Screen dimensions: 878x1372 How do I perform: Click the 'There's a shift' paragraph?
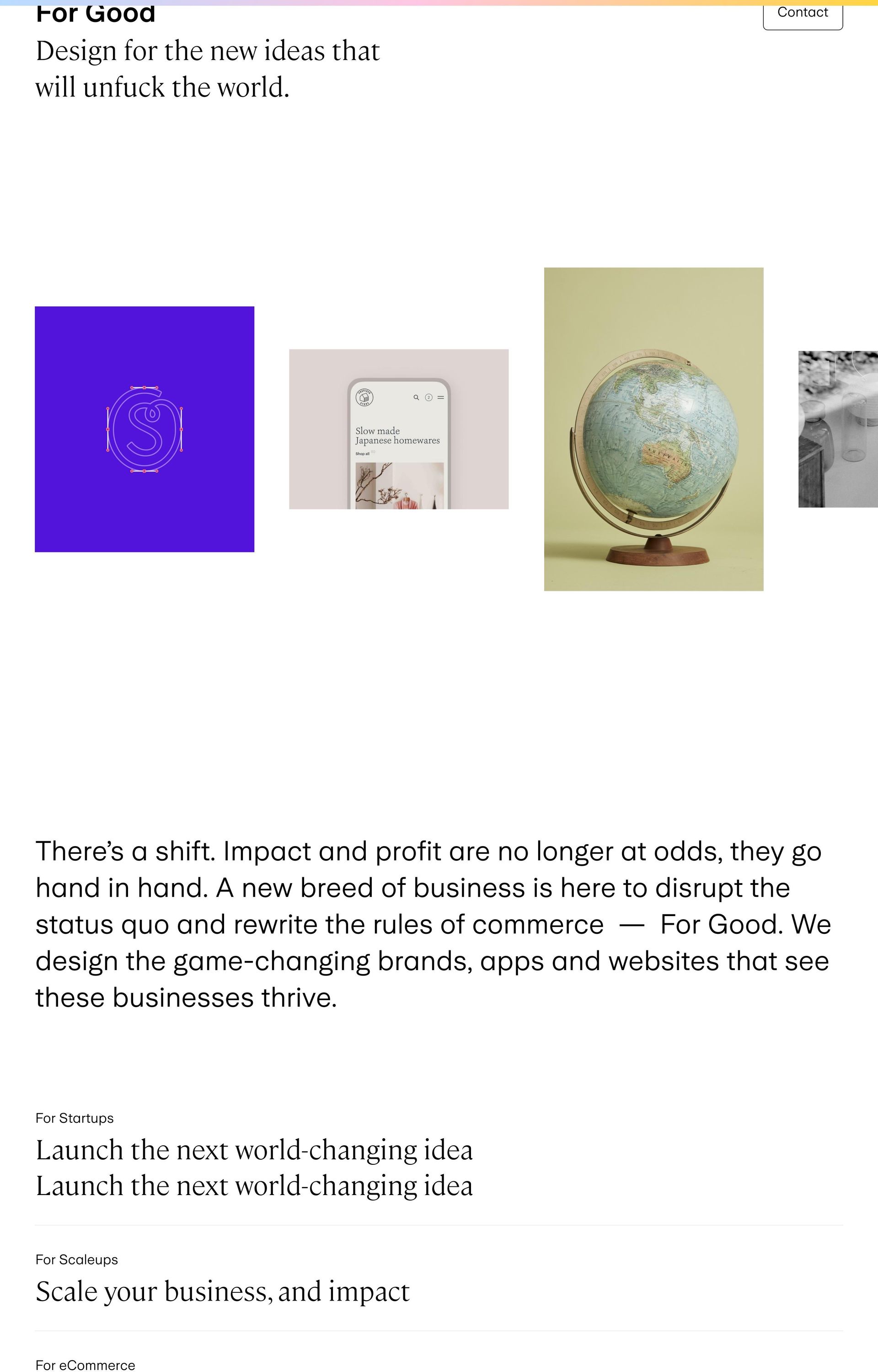[x=434, y=924]
